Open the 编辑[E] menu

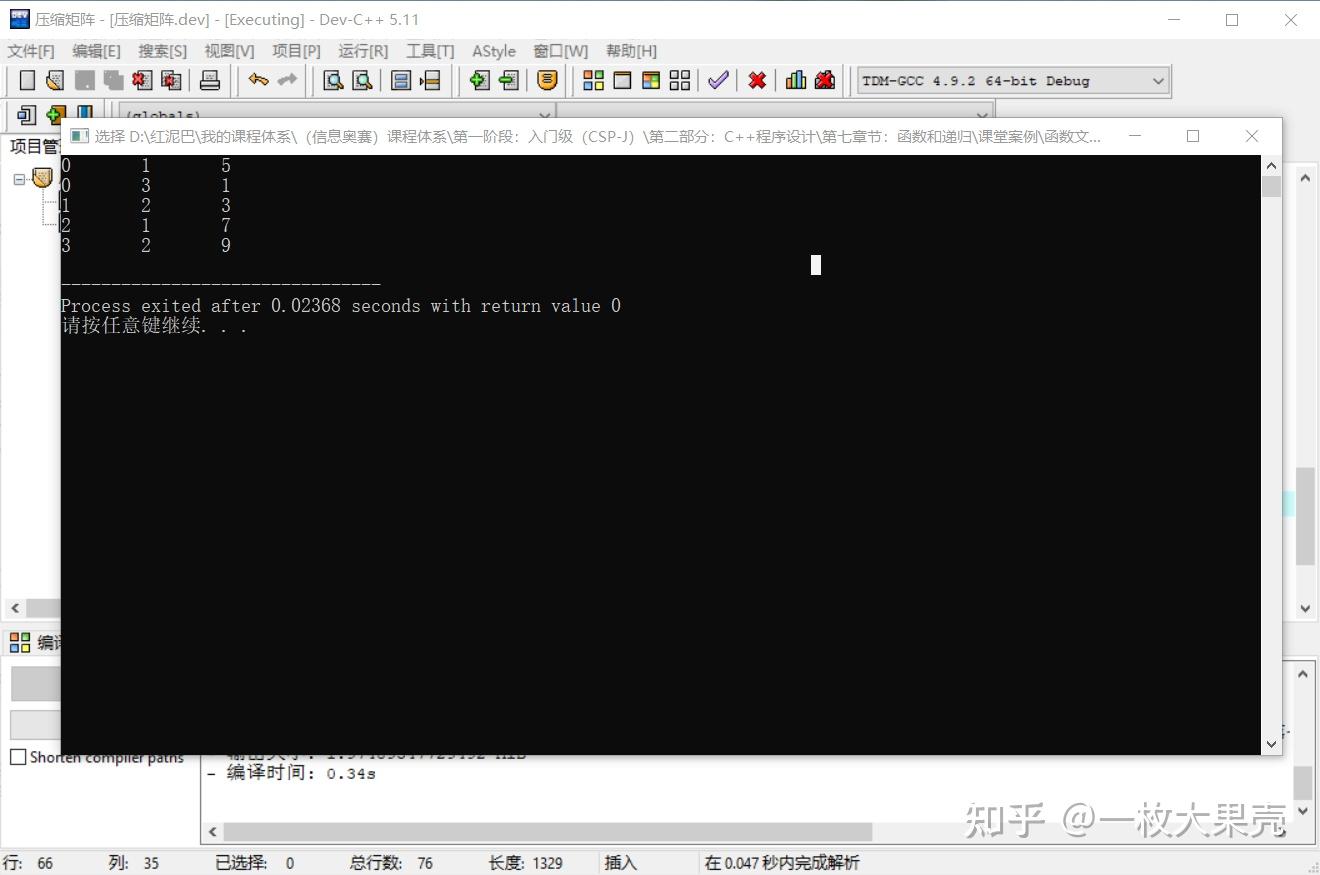click(96, 51)
